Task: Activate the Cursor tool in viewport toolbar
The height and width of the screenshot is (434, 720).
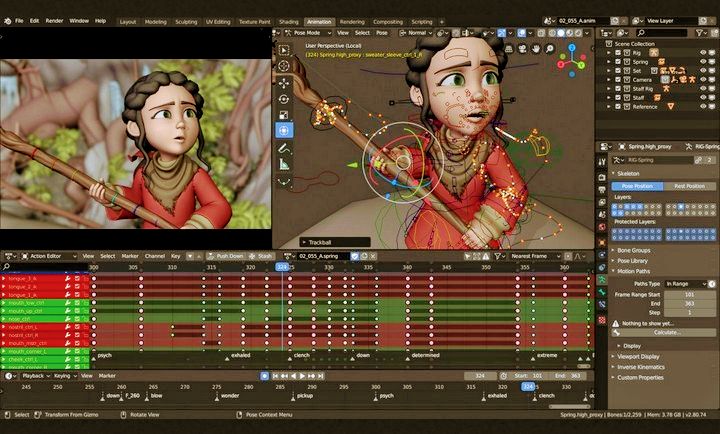Action: coord(284,64)
